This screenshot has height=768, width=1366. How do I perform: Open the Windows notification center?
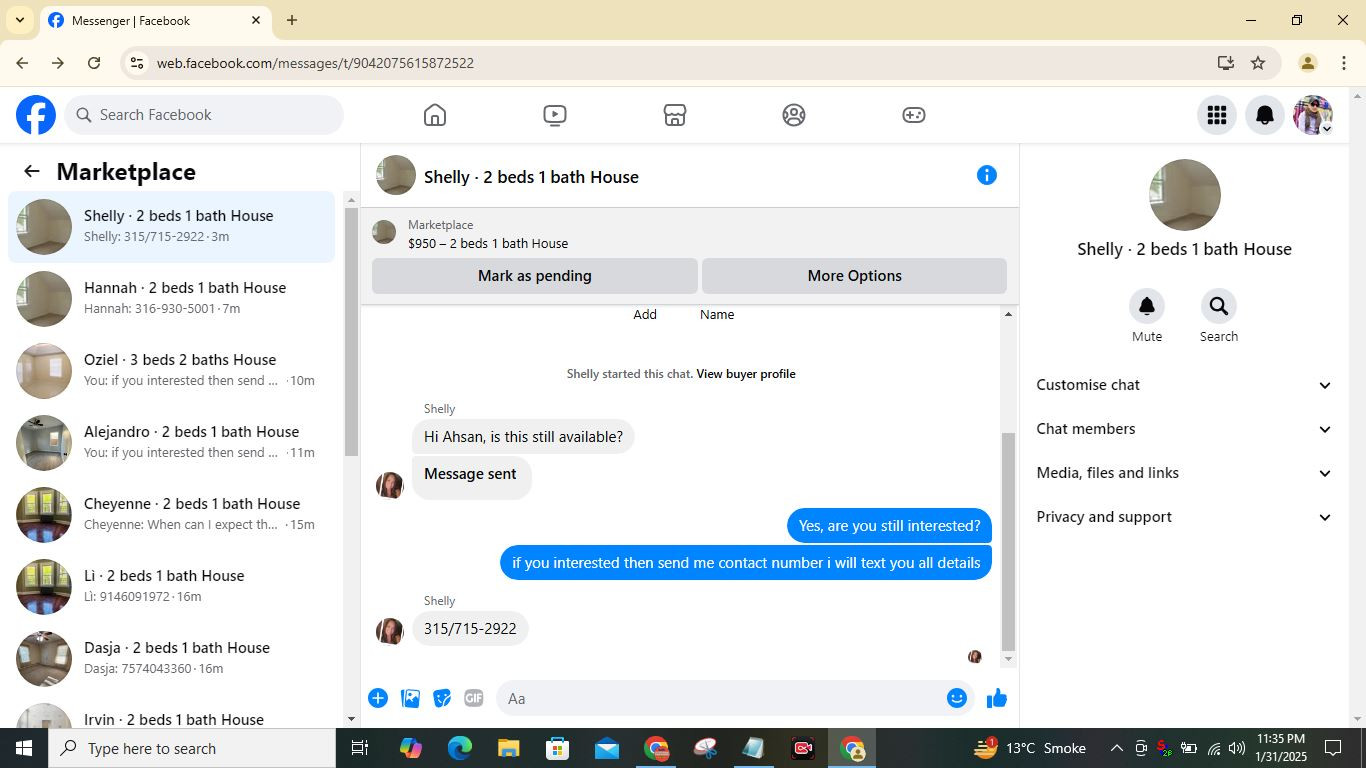(x=1333, y=748)
